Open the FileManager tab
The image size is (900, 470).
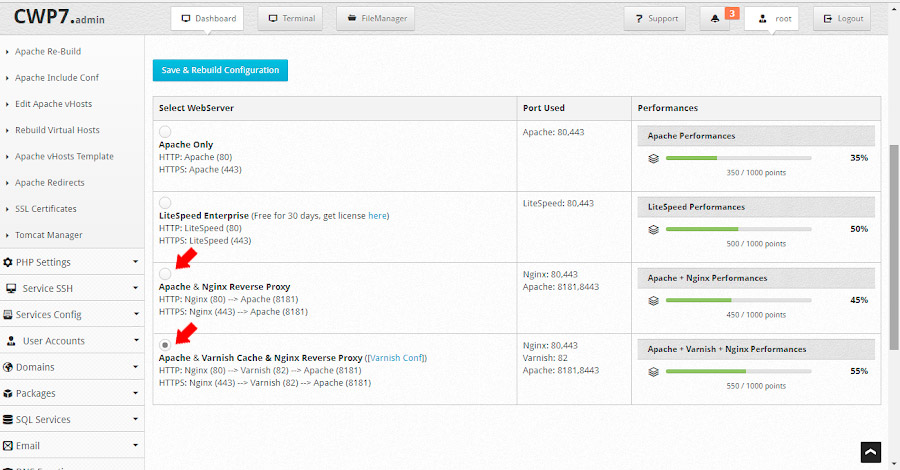(x=375, y=18)
